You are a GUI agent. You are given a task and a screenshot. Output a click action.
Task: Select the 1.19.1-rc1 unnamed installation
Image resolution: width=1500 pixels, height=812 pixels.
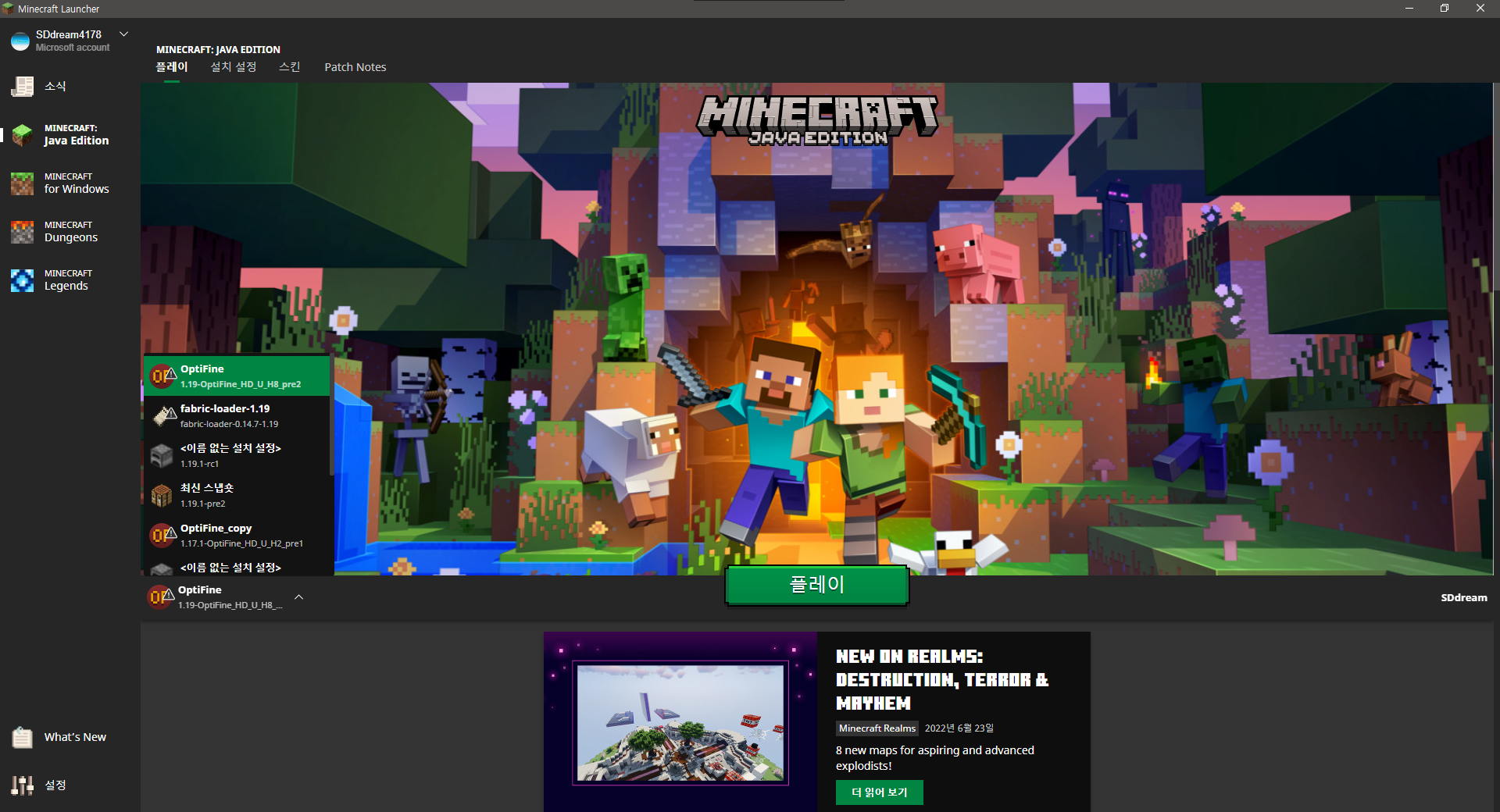tap(237, 455)
